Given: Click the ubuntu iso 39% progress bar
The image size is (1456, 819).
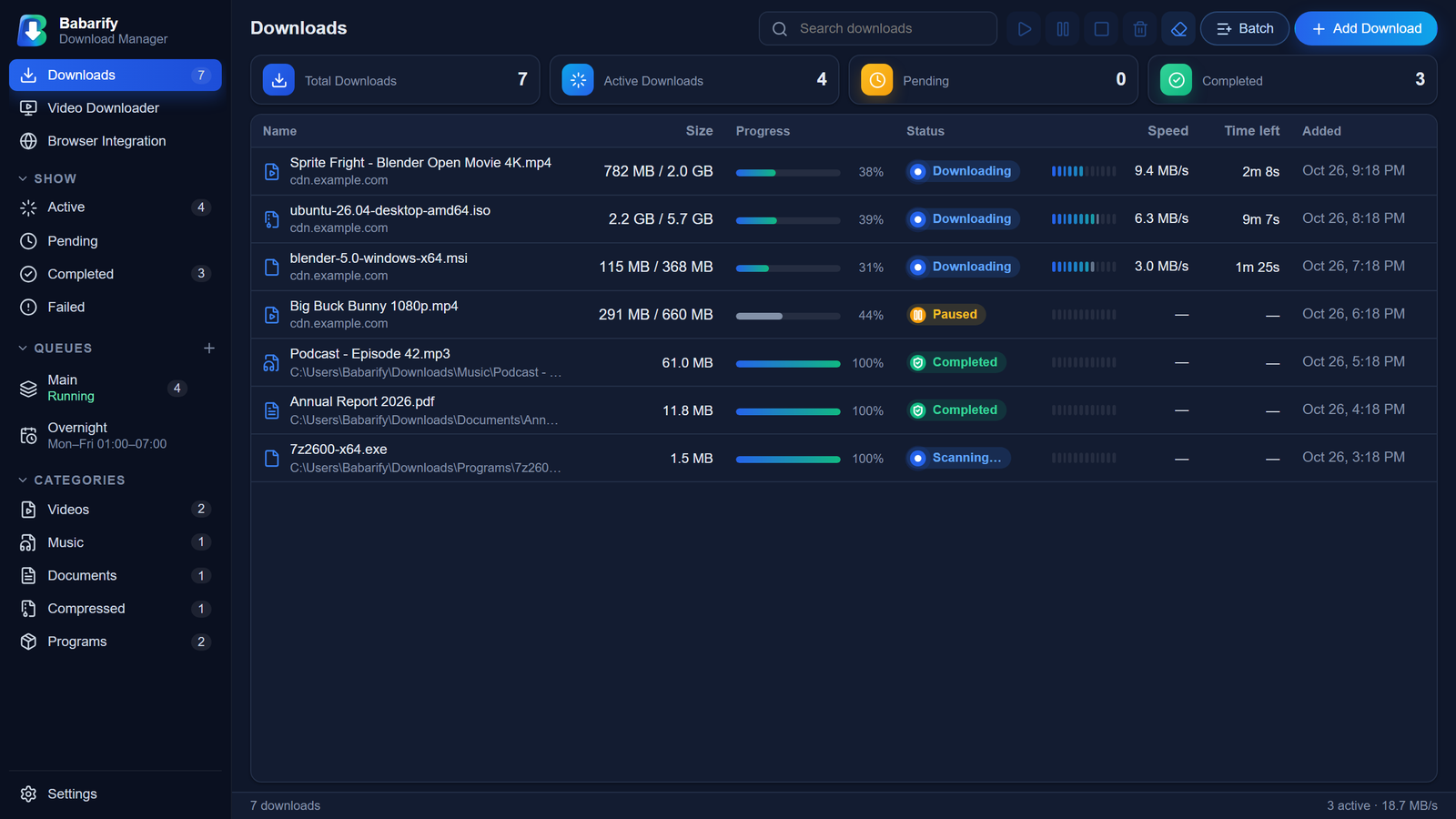Looking at the screenshot, I should pos(788,220).
